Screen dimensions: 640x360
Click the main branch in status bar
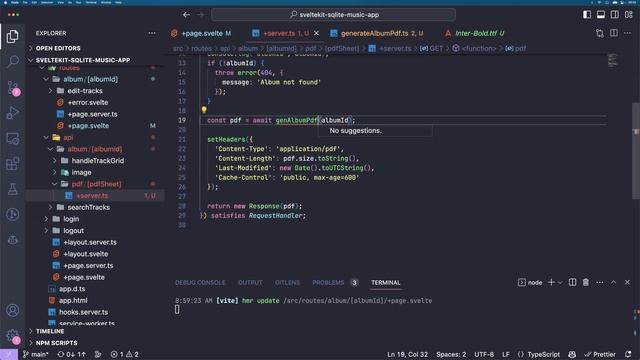36,354
